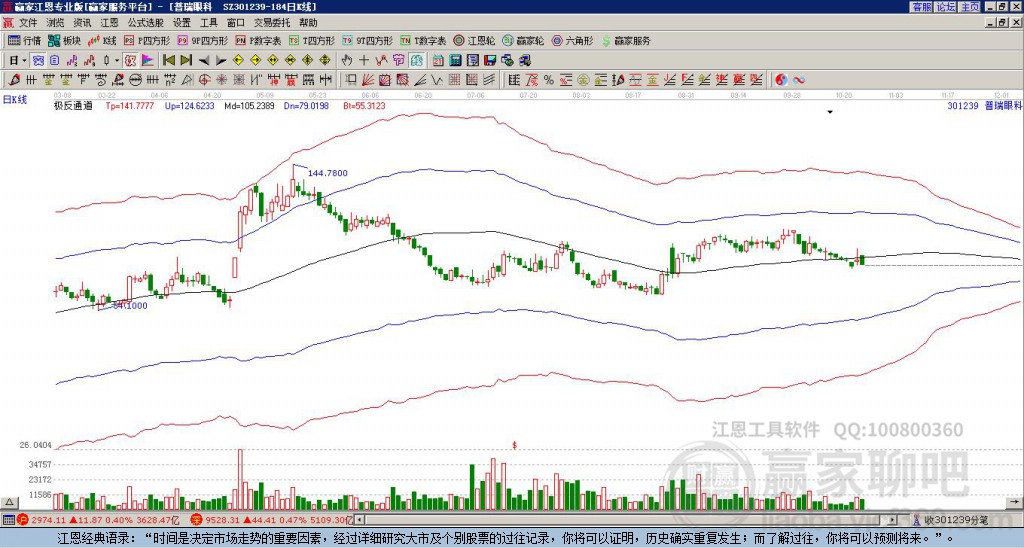This screenshot has height=548, width=1024.
Task: Open the 论坛 forum link
Action: point(945,7)
